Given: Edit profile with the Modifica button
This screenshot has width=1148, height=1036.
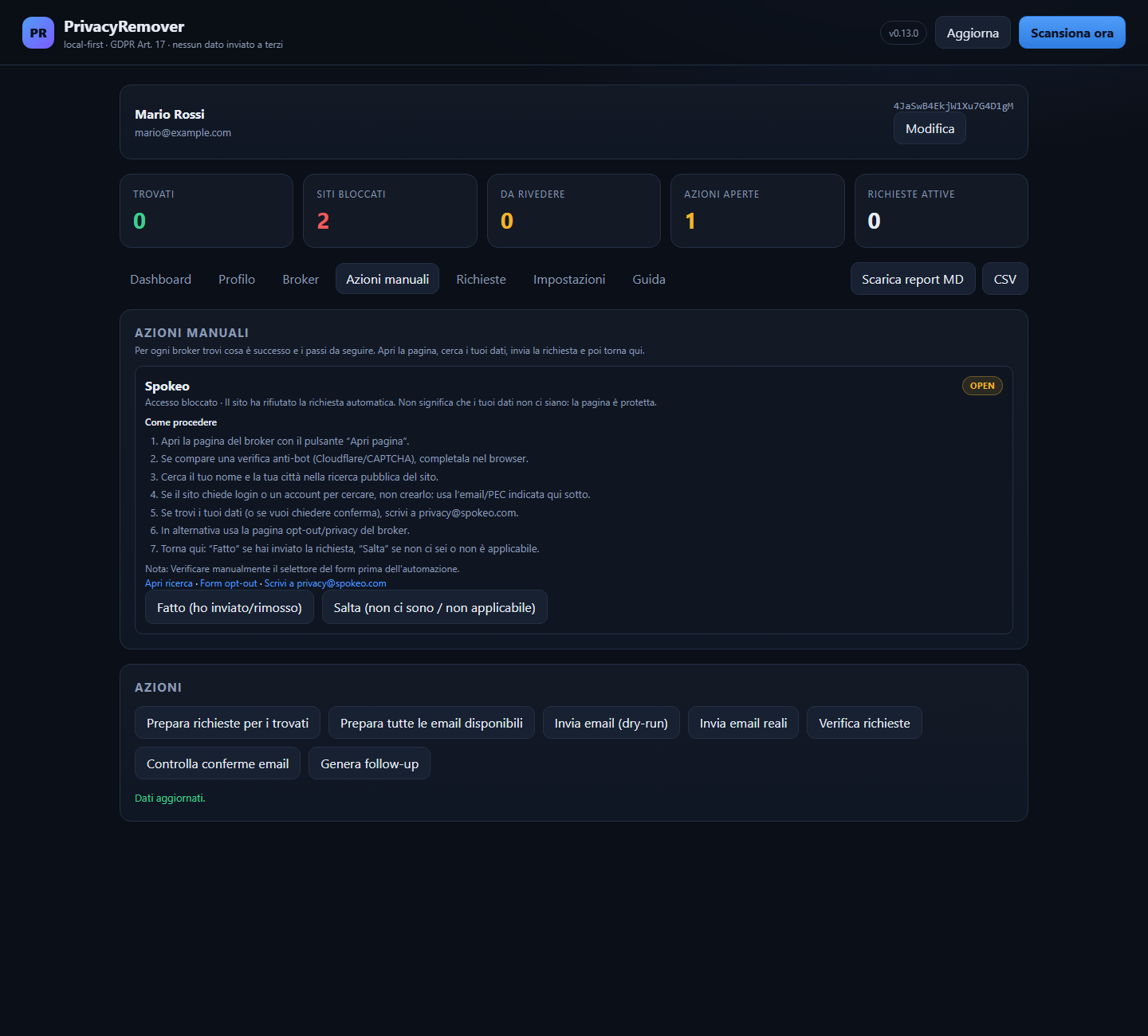Looking at the screenshot, I should click(x=930, y=128).
